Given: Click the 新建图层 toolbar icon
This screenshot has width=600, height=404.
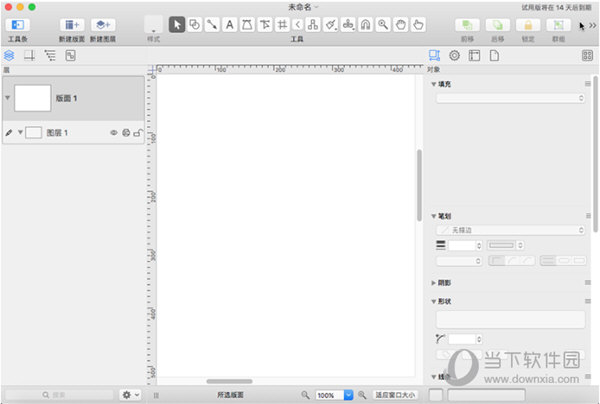Looking at the screenshot, I should click(102, 24).
